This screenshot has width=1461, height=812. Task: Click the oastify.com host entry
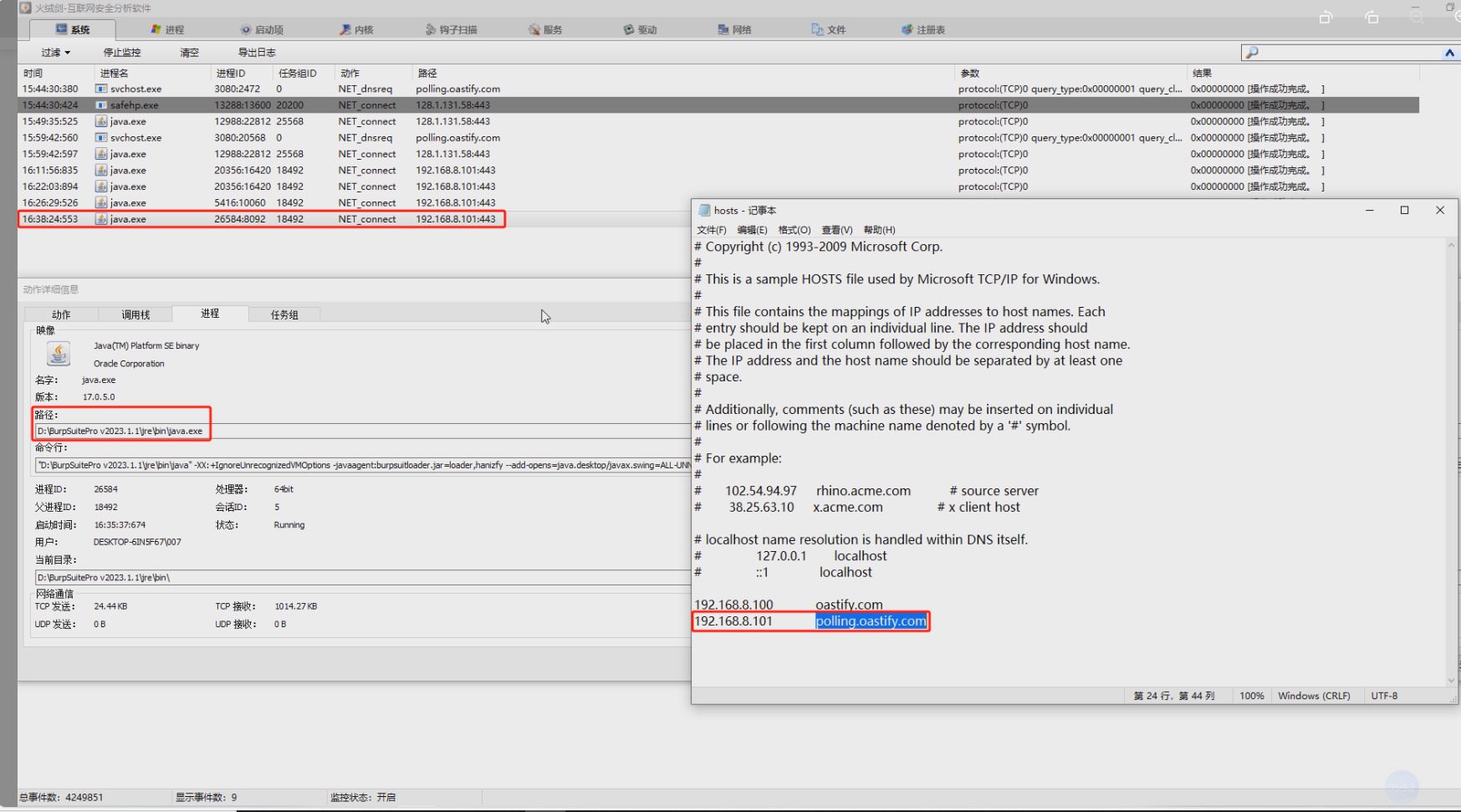(x=849, y=605)
